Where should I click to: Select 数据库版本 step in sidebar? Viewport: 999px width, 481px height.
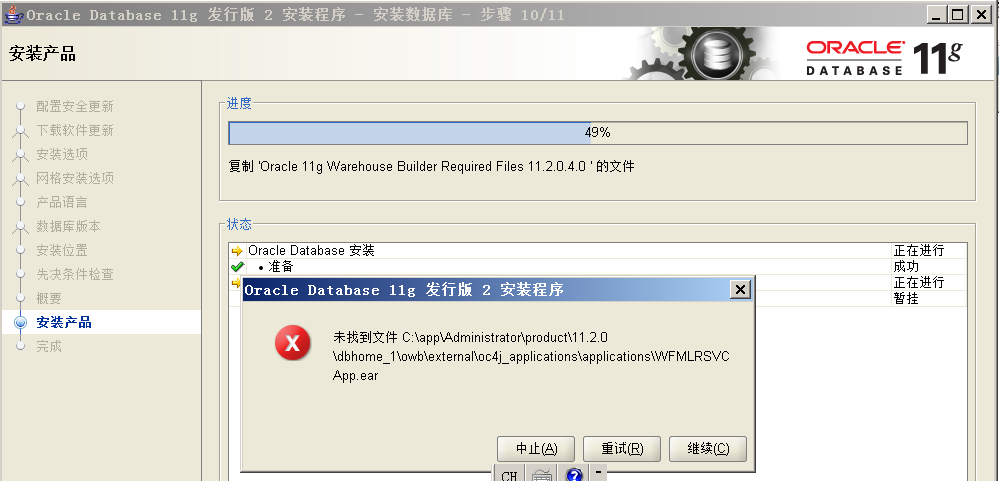coord(68,226)
